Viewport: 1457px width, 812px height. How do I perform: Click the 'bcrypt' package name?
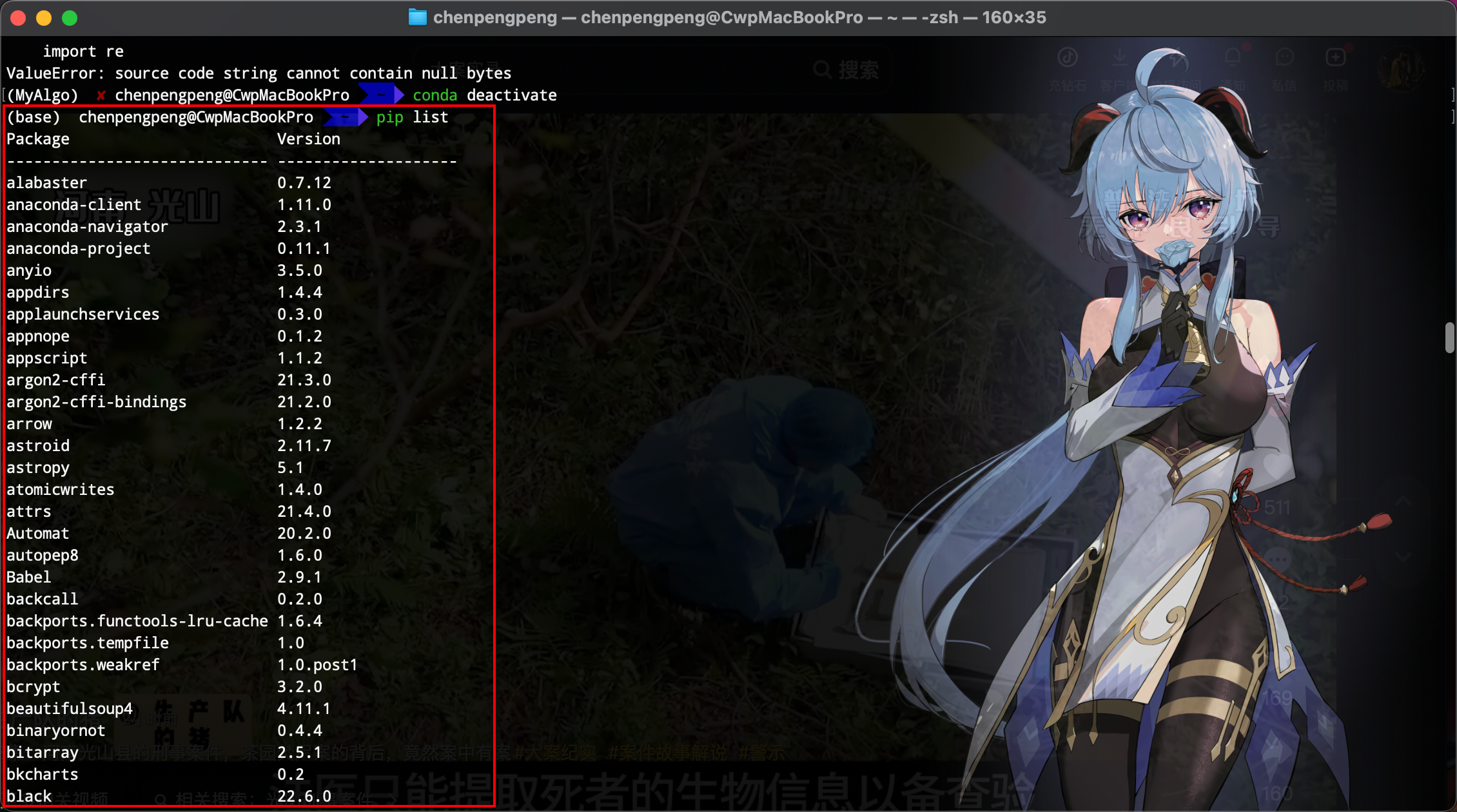click(34, 687)
